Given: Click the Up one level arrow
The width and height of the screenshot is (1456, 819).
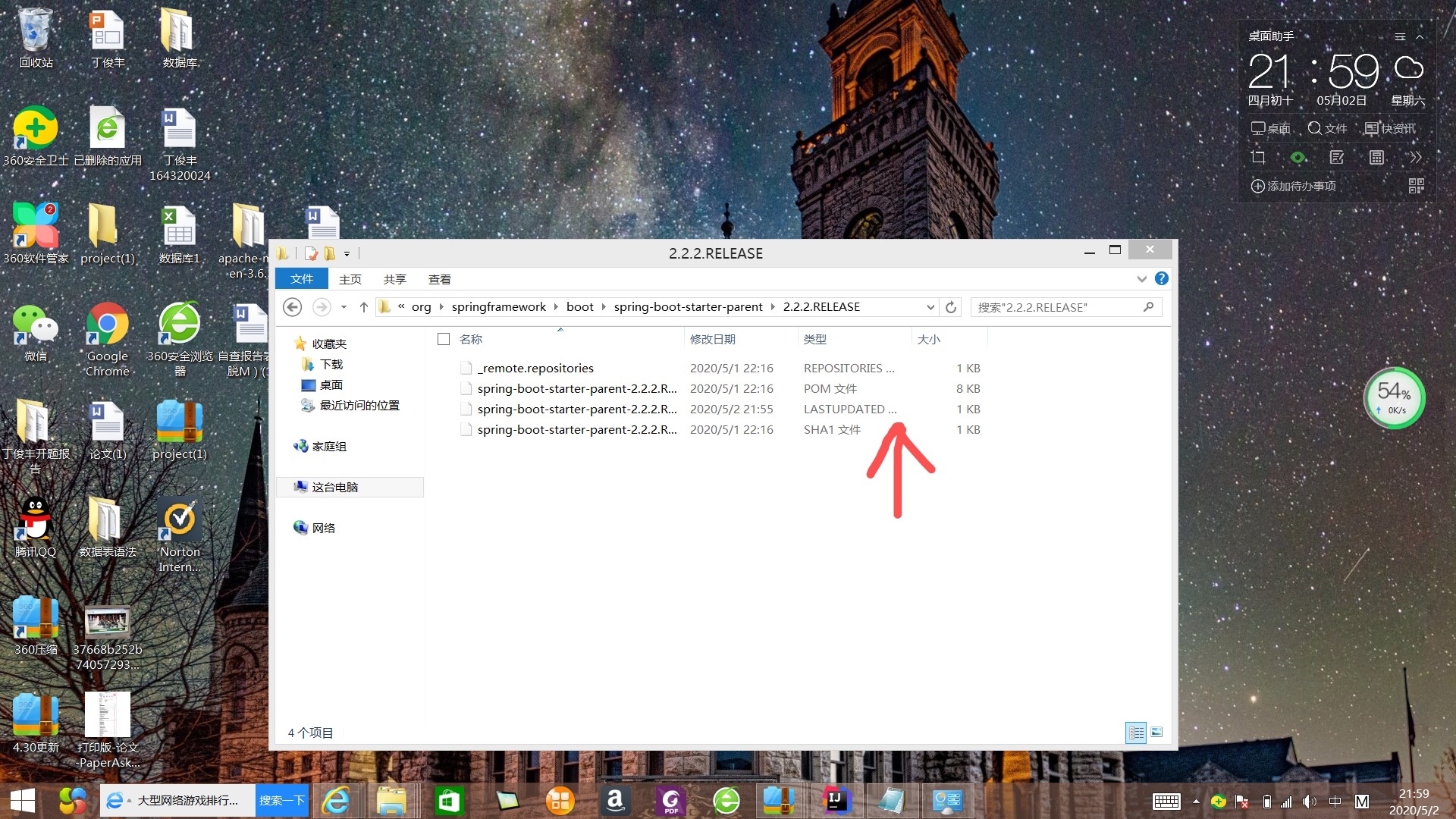Looking at the screenshot, I should tap(364, 307).
